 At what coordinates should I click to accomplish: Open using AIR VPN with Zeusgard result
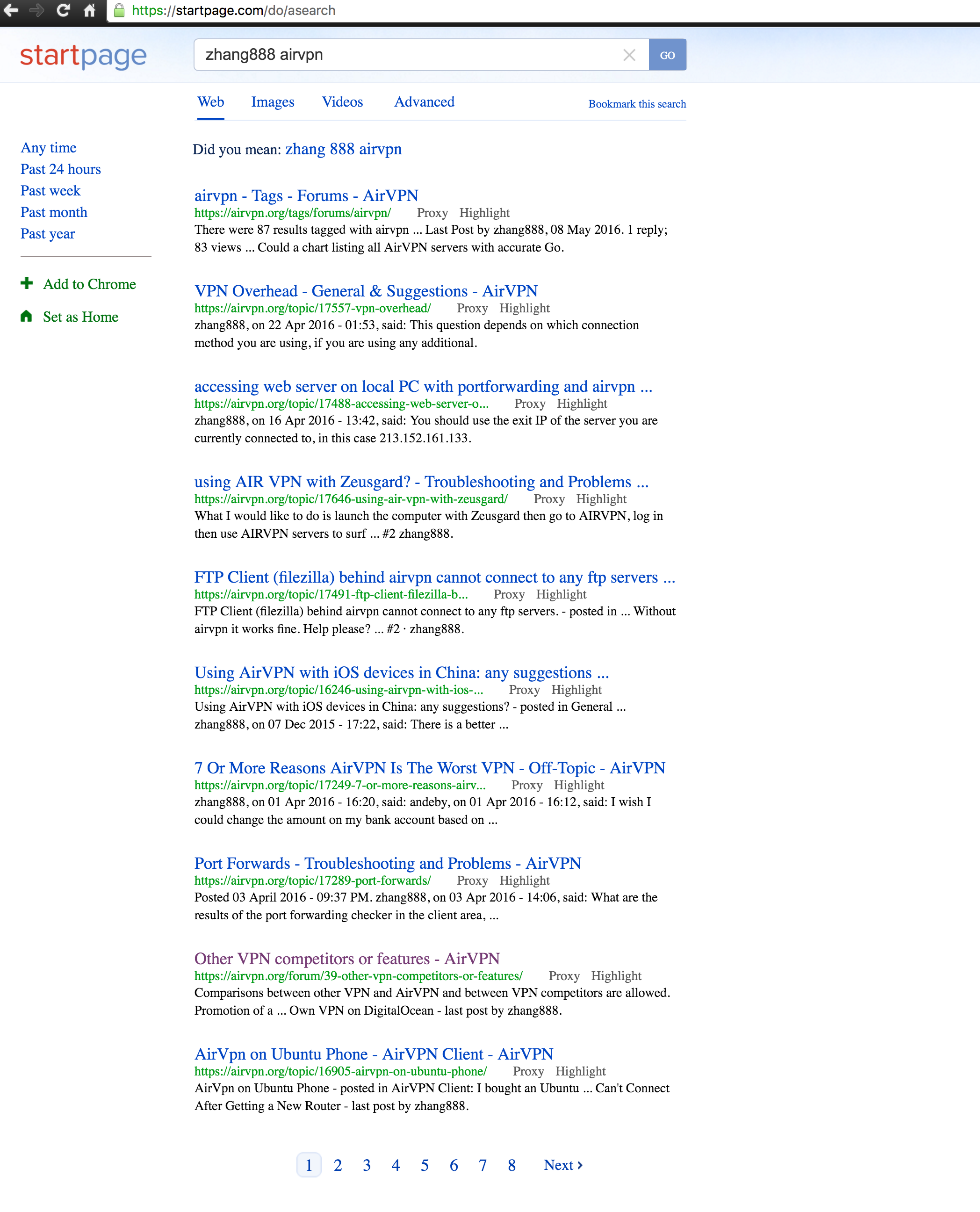click(421, 482)
